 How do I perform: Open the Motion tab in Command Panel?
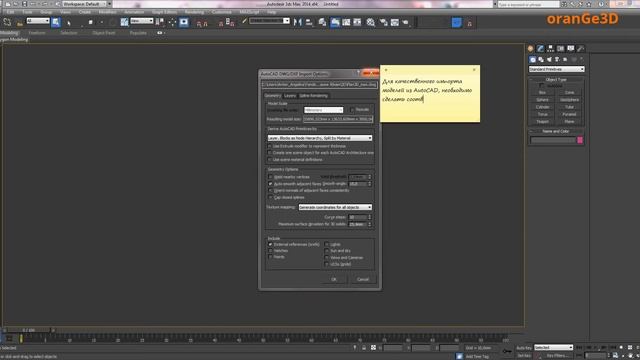click(x=560, y=49)
